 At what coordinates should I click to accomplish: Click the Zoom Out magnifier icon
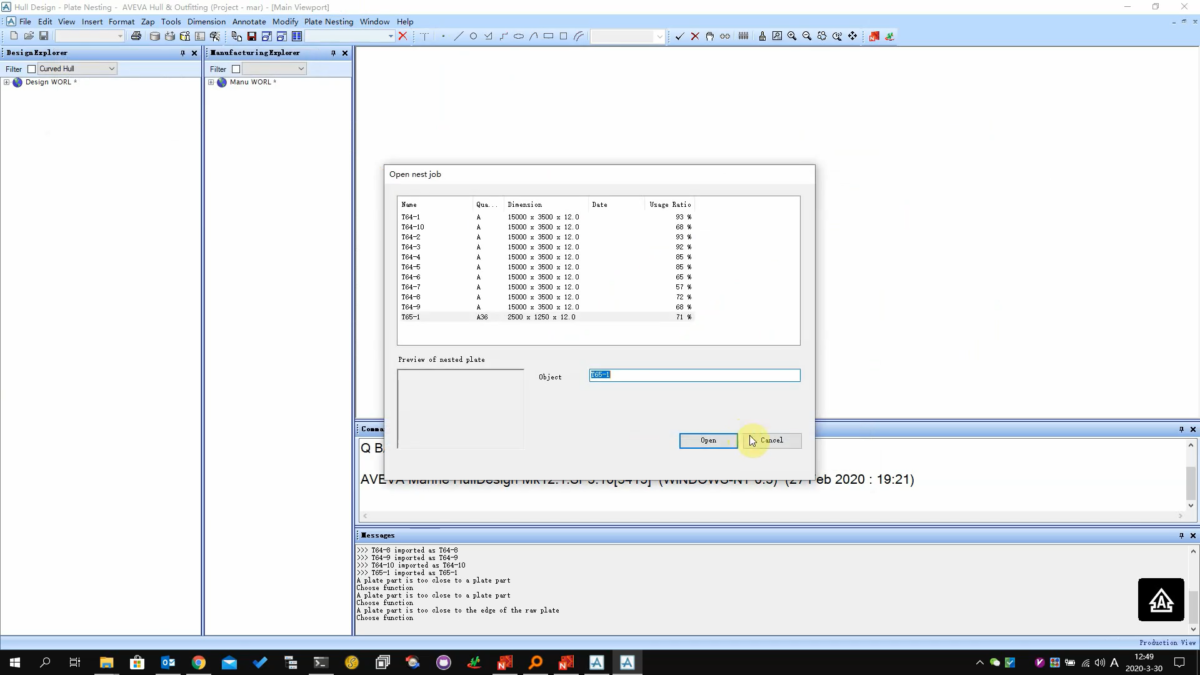(x=806, y=36)
